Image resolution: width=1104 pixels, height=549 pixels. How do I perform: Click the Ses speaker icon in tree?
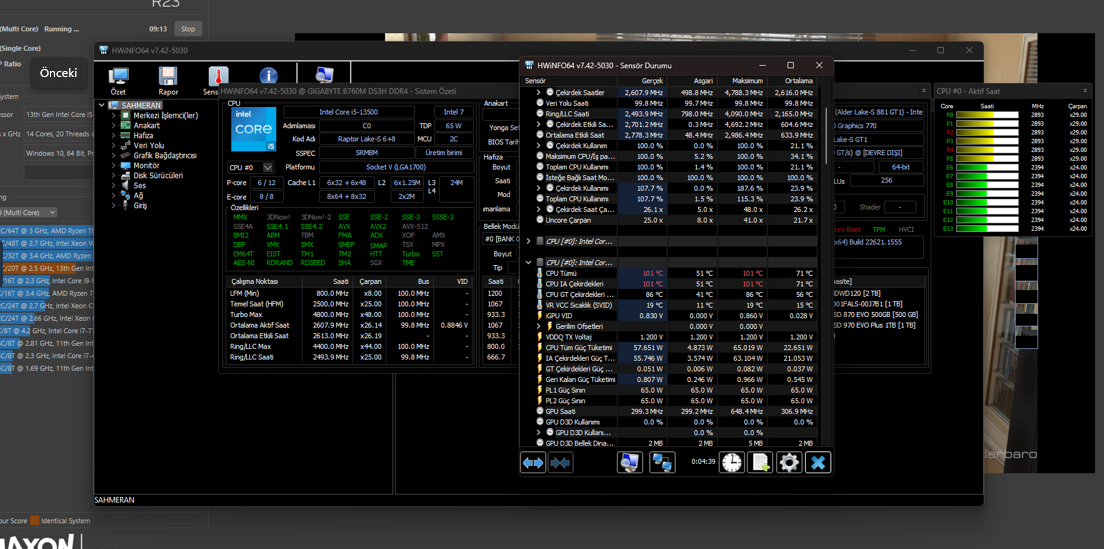coord(127,185)
